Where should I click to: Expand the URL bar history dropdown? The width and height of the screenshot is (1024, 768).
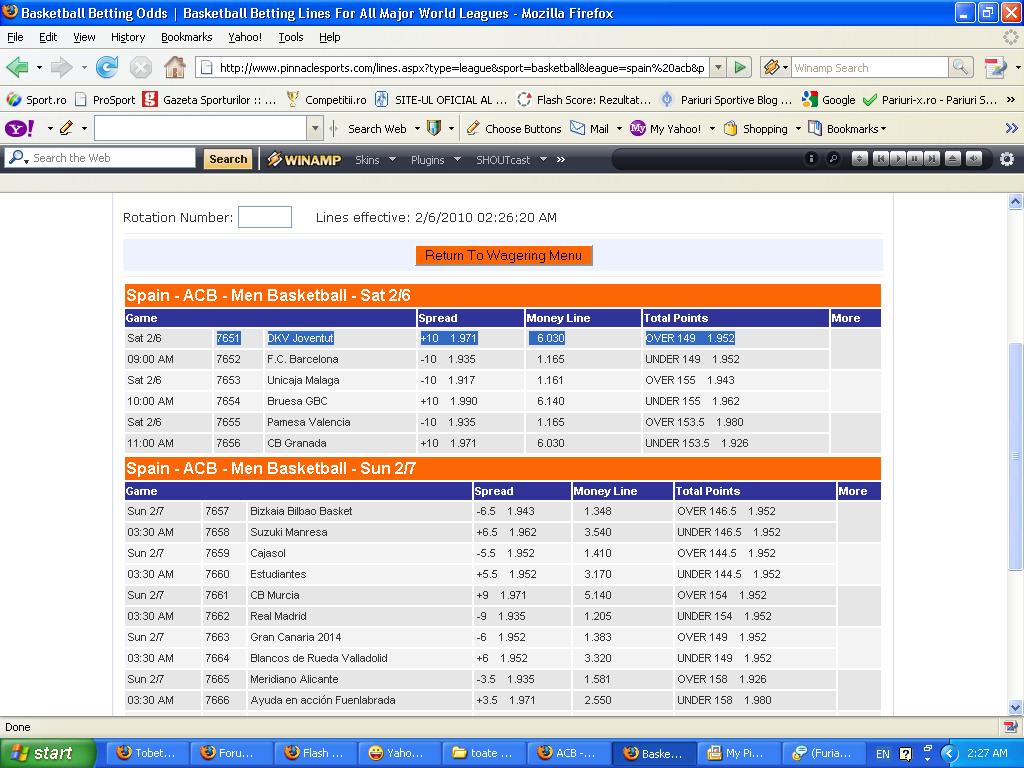718,67
